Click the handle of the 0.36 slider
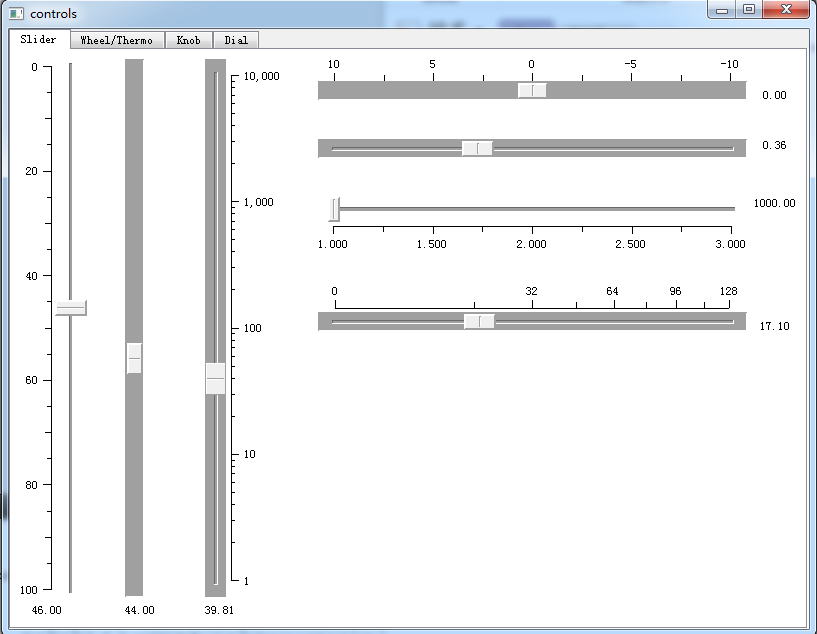The width and height of the screenshot is (817, 634). [477, 148]
